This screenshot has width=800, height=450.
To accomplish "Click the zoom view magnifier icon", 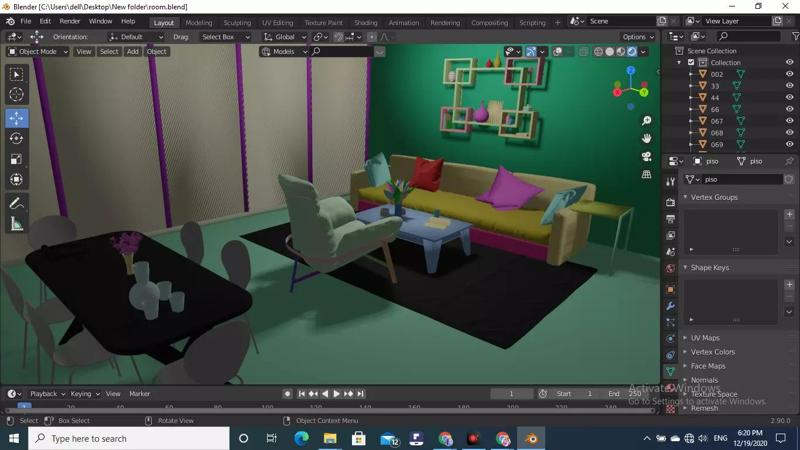I will pos(646,120).
